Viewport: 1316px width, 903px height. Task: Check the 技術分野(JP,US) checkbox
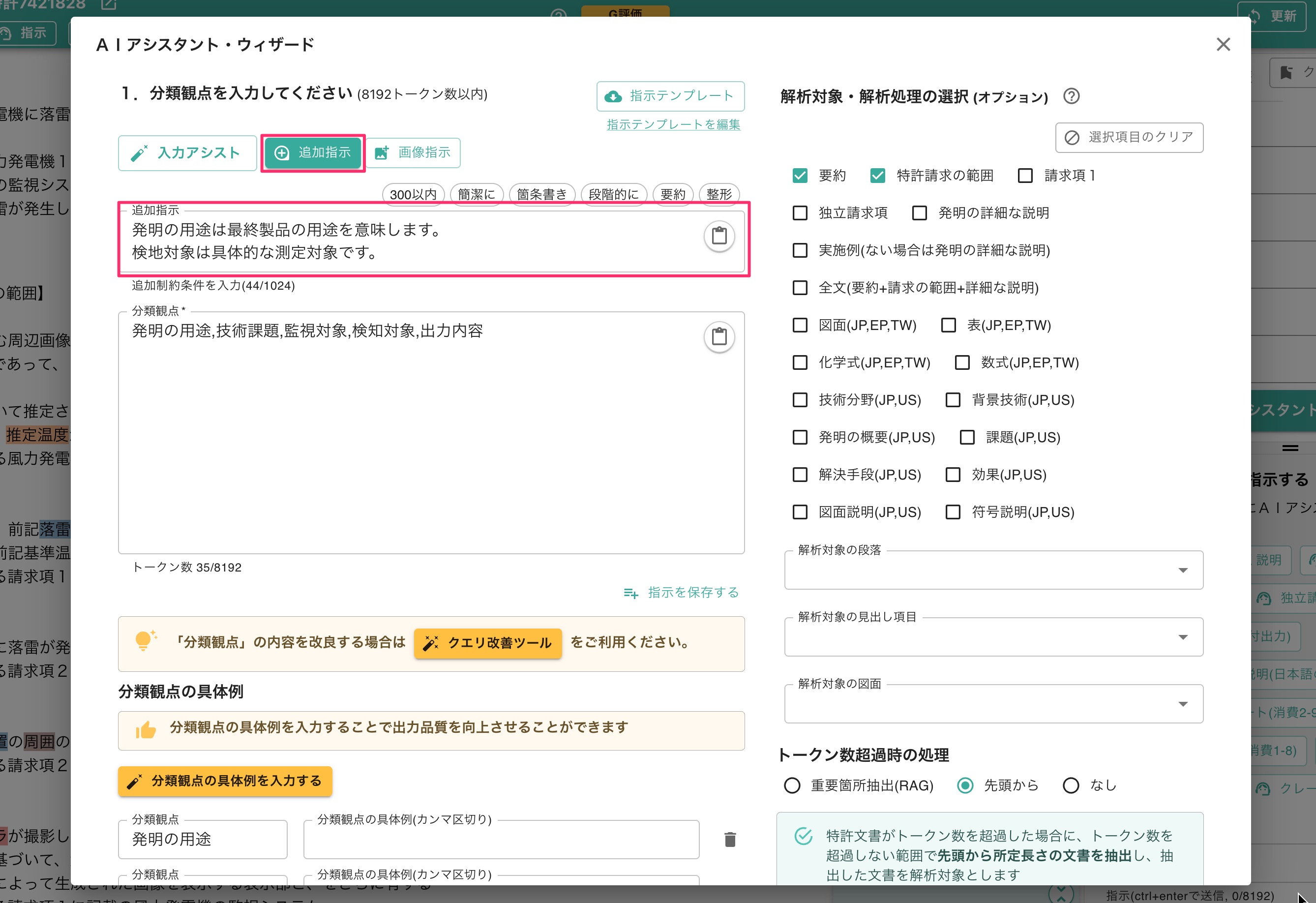[x=800, y=400]
